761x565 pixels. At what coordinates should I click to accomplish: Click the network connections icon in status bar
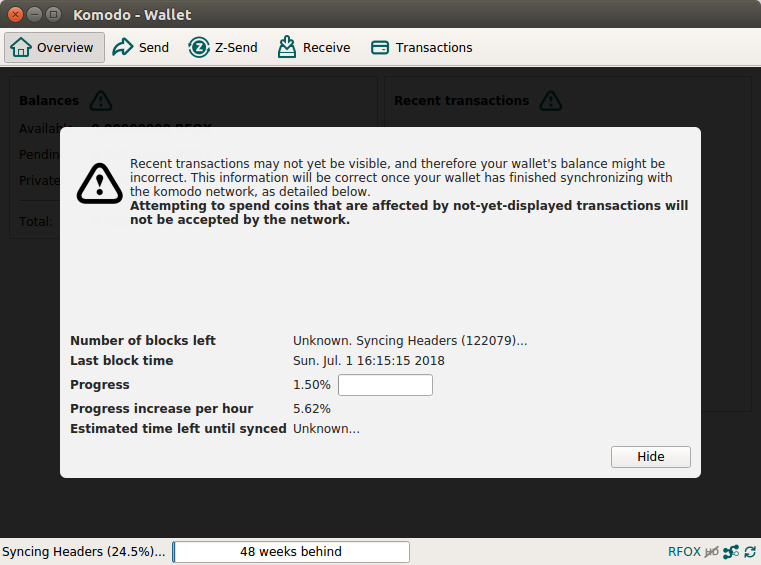pyautogui.click(x=731, y=552)
